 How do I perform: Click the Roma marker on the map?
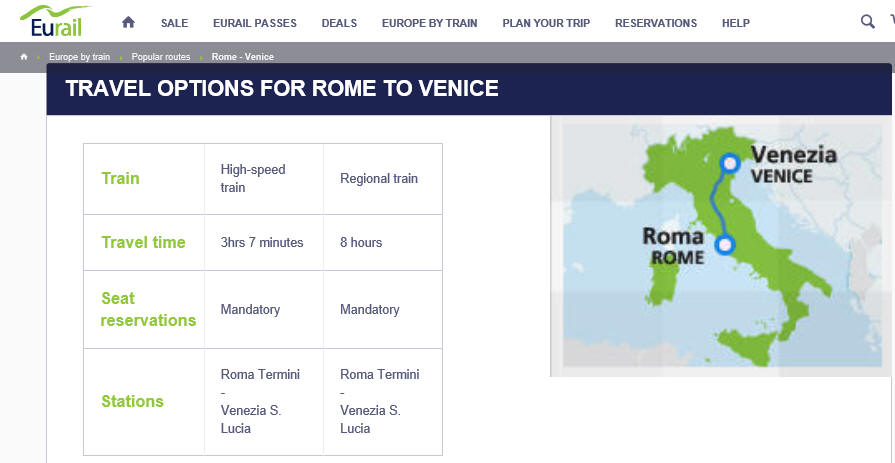coord(725,245)
